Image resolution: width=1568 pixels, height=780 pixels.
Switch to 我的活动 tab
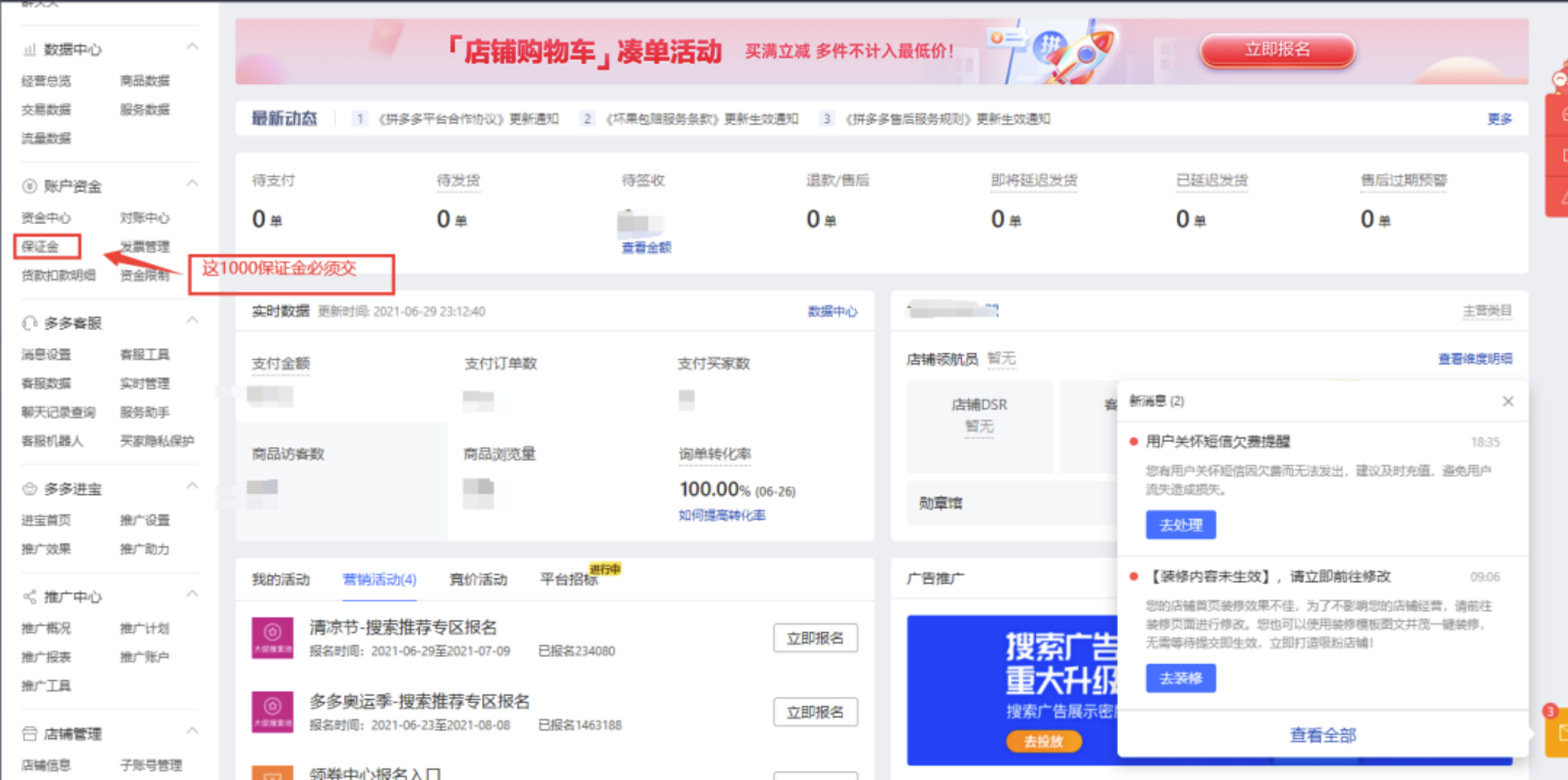pyautogui.click(x=281, y=579)
